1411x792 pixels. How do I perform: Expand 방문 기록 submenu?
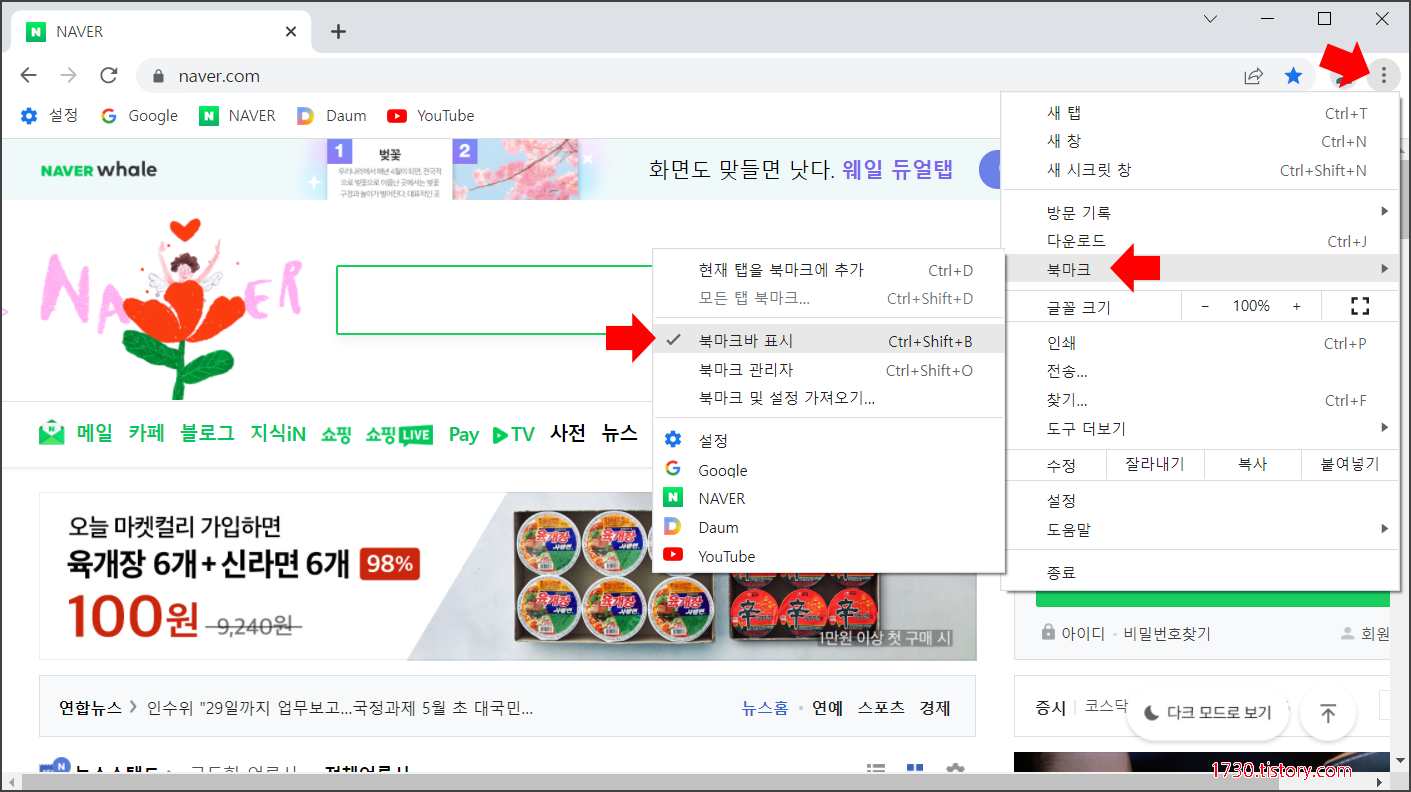(1200, 212)
